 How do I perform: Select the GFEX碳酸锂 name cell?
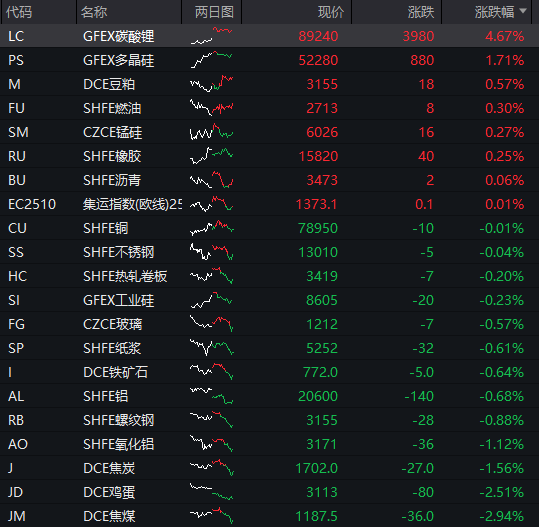[119, 36]
